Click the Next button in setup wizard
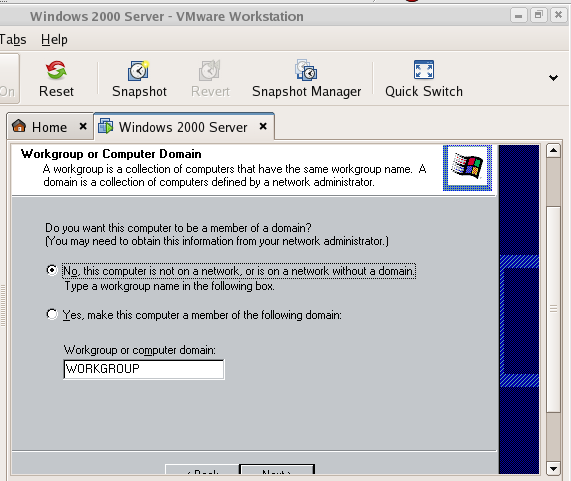The height and width of the screenshot is (481, 571). 277,469
